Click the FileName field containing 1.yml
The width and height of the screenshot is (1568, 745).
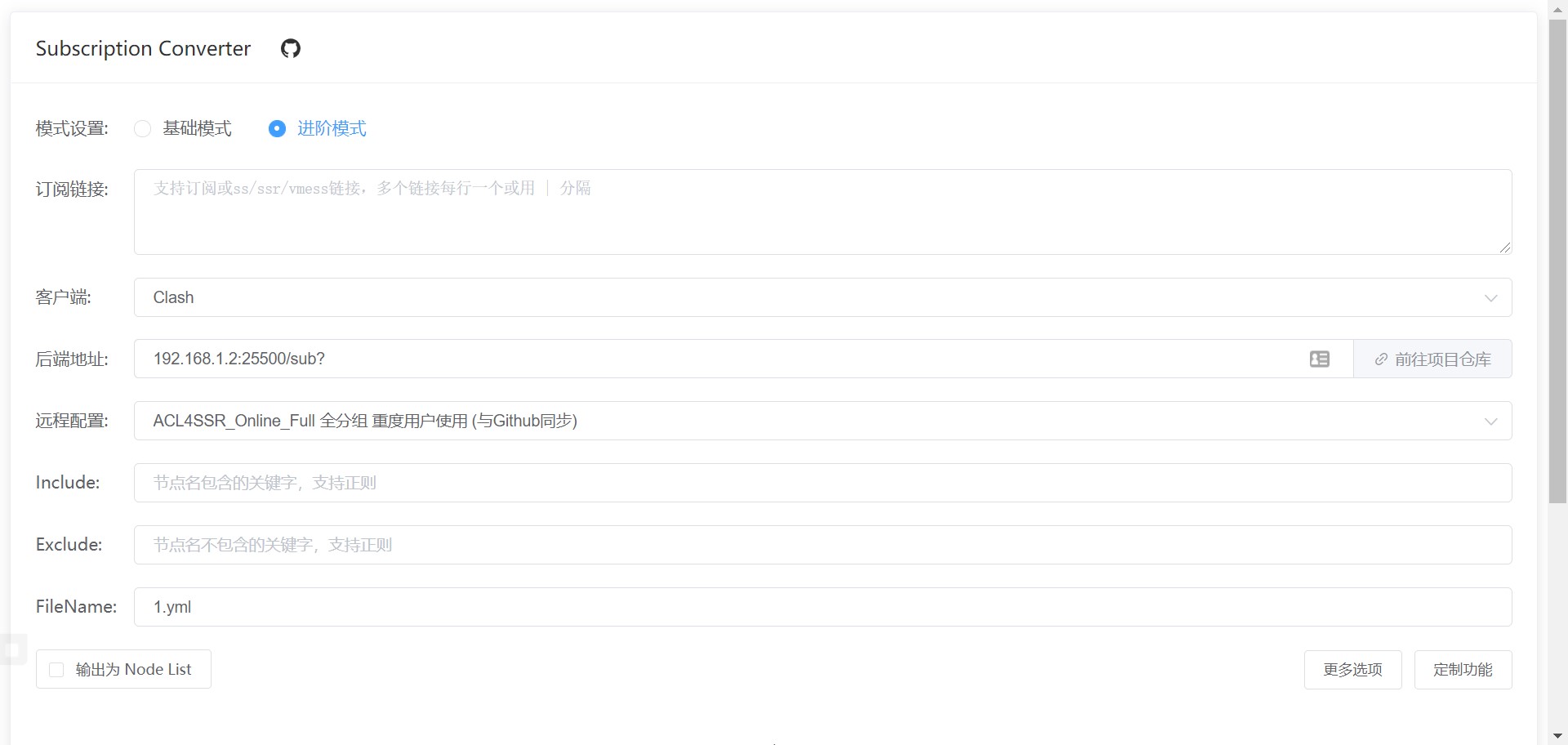(822, 608)
